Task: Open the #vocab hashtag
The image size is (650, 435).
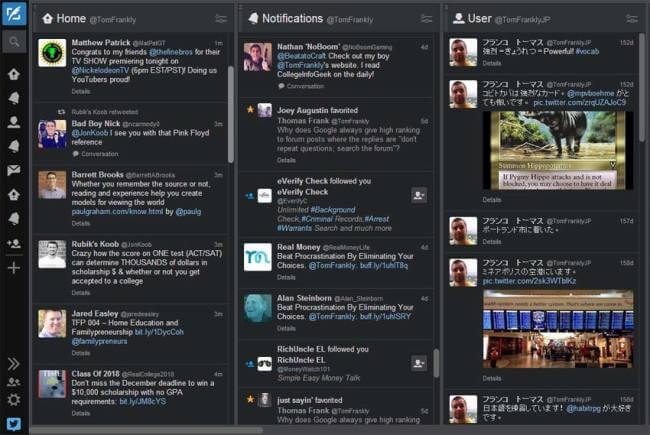Action: [587, 51]
